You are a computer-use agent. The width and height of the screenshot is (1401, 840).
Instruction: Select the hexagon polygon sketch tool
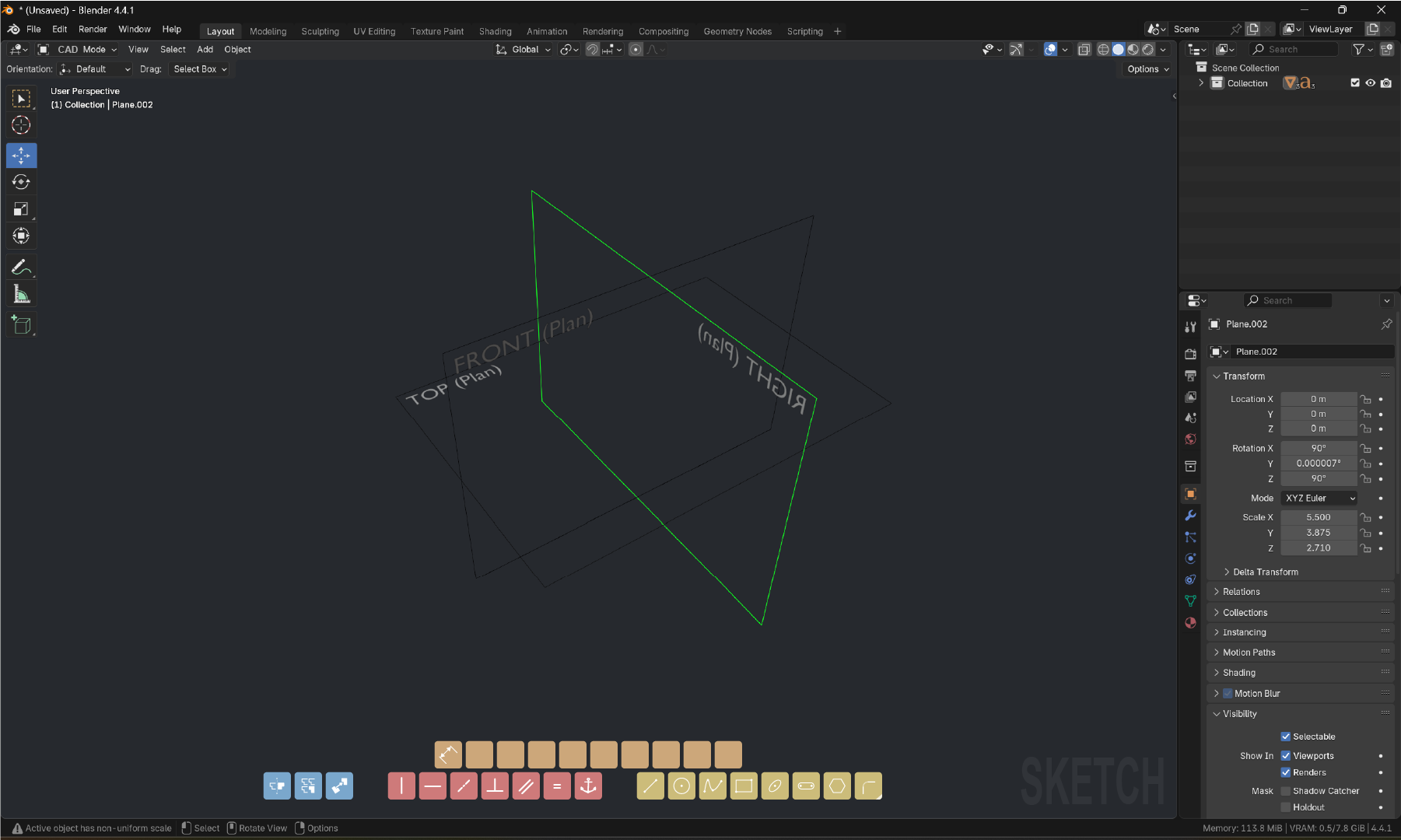837,786
